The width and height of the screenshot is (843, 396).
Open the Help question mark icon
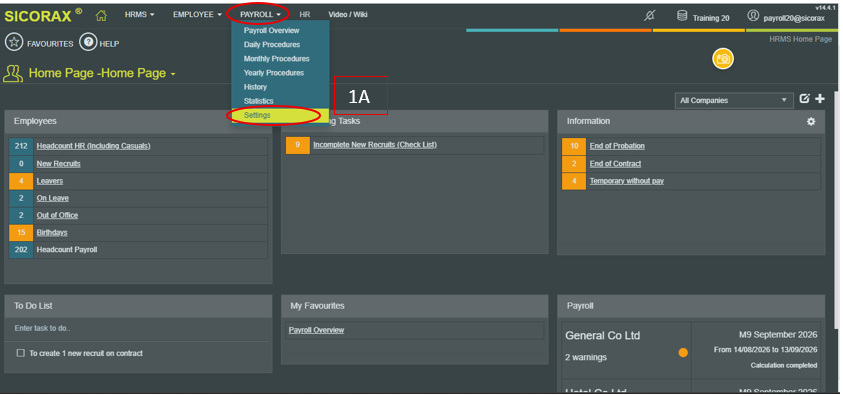(x=88, y=42)
